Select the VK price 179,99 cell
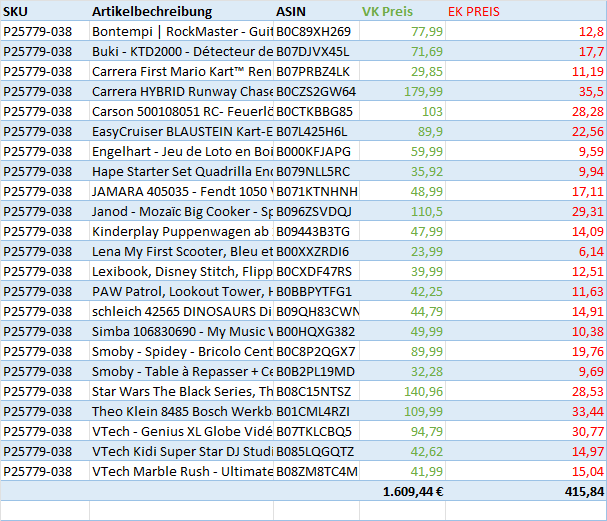Image resolution: width=607 pixels, height=521 pixels. click(402, 91)
